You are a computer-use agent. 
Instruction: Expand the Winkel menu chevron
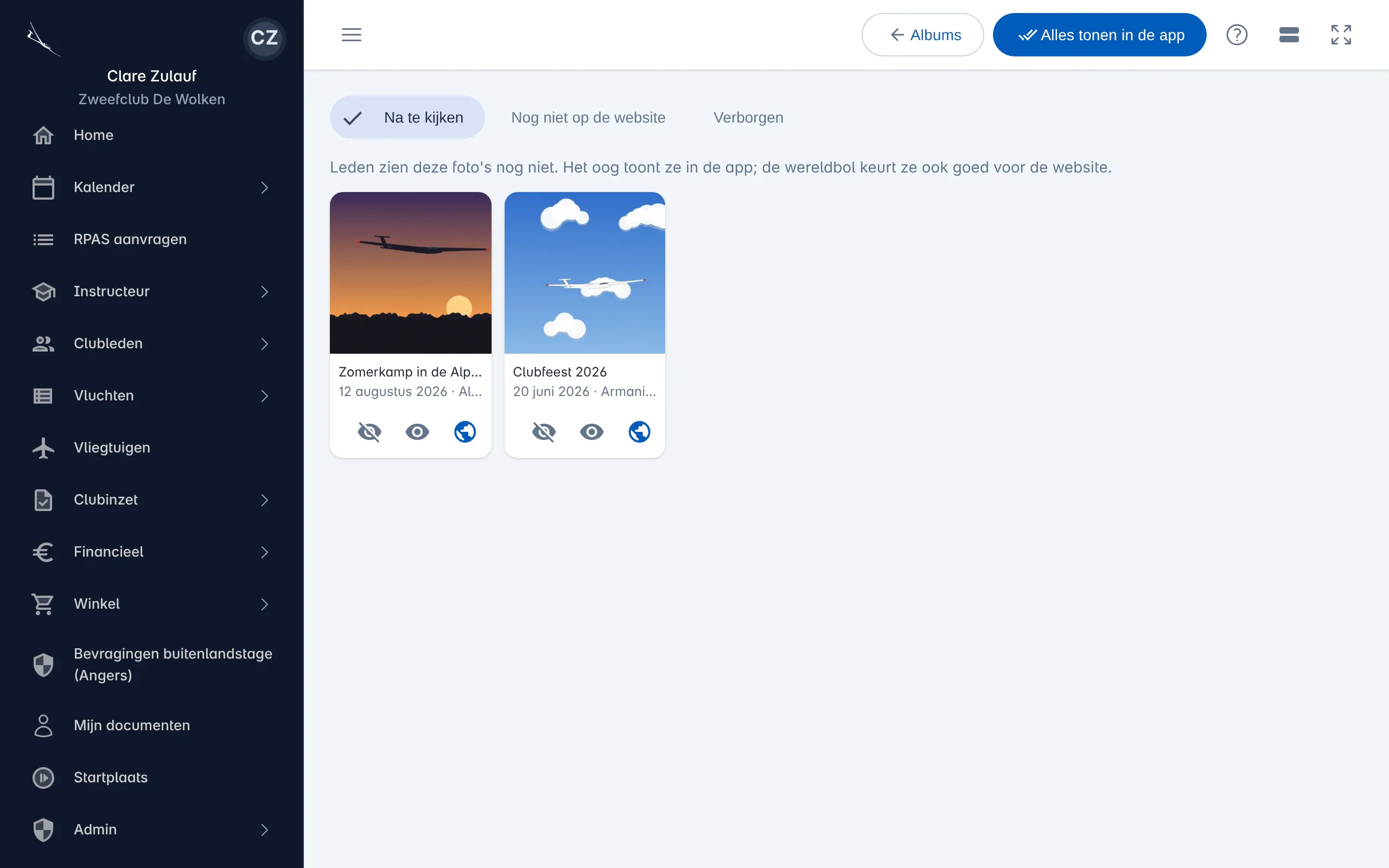[265, 604]
